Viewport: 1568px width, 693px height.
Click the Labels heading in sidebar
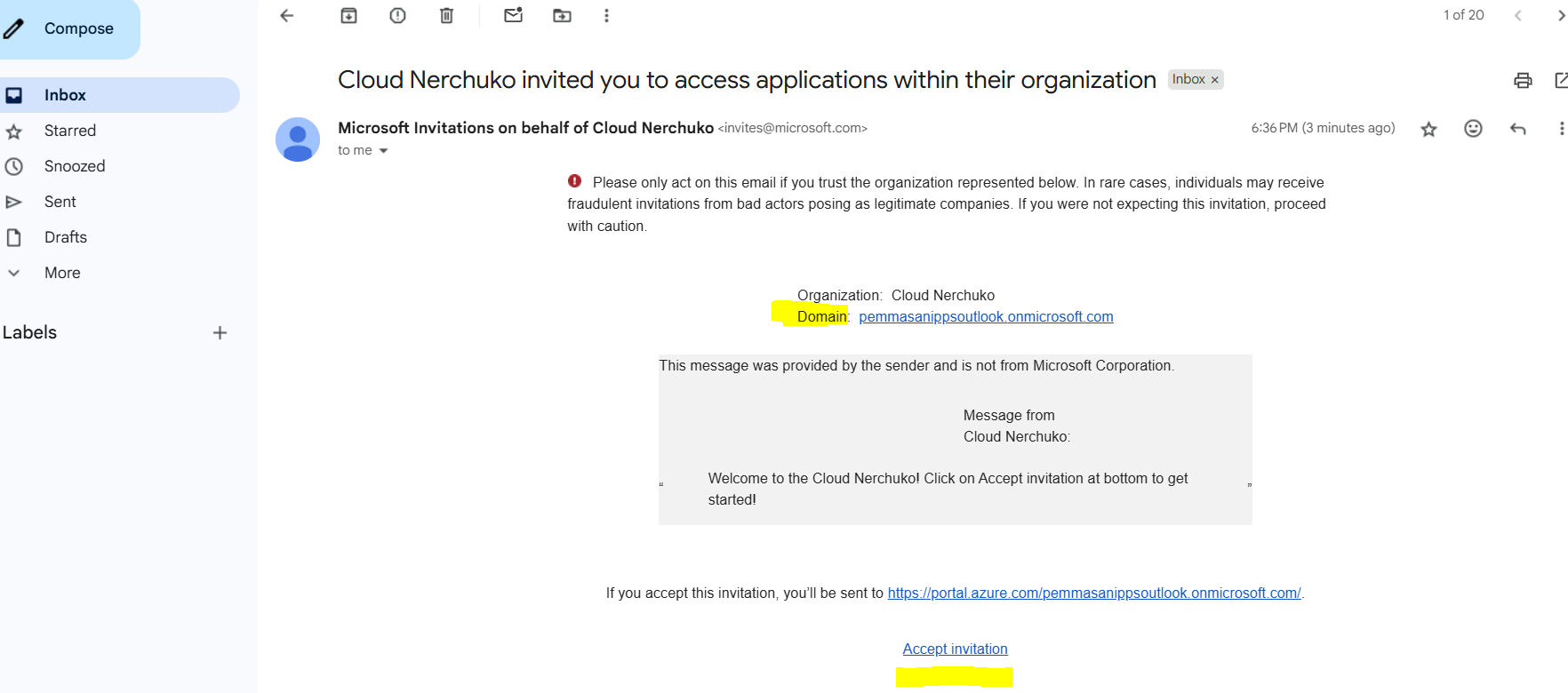pyautogui.click(x=29, y=332)
